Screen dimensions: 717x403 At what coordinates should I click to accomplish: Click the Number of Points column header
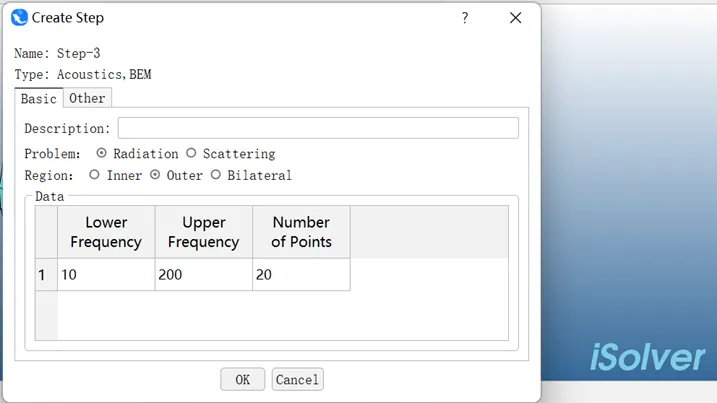pyautogui.click(x=301, y=232)
